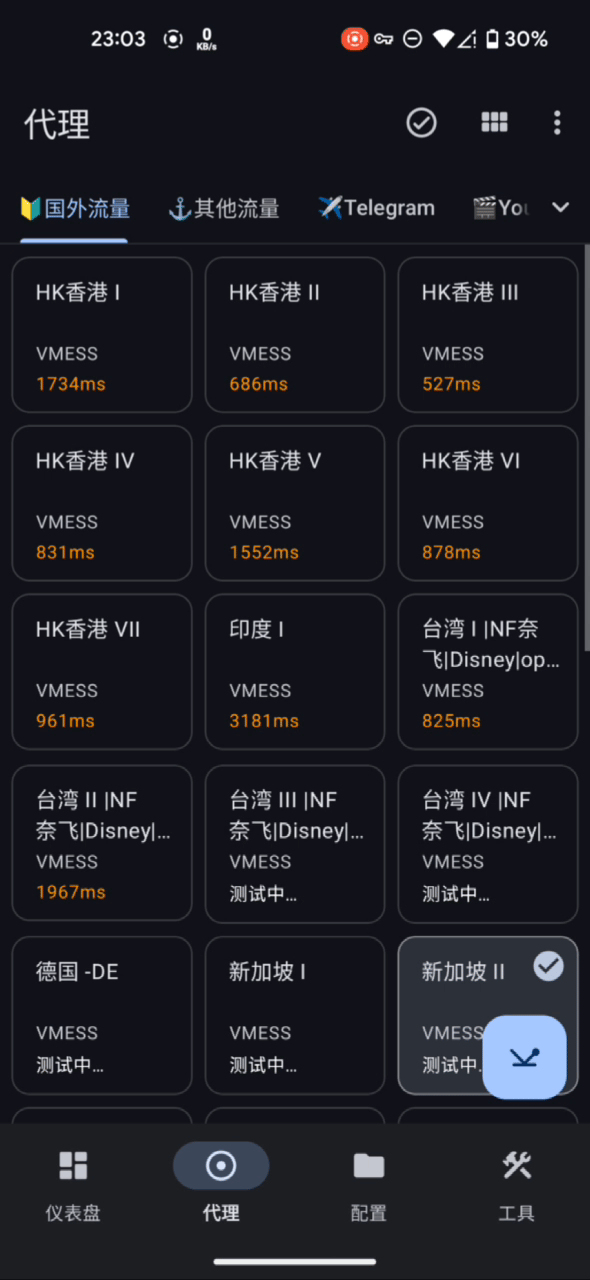This screenshot has height=1280, width=590.
Task: Choose the 德国 -DE proxy card
Action: 102,1015
